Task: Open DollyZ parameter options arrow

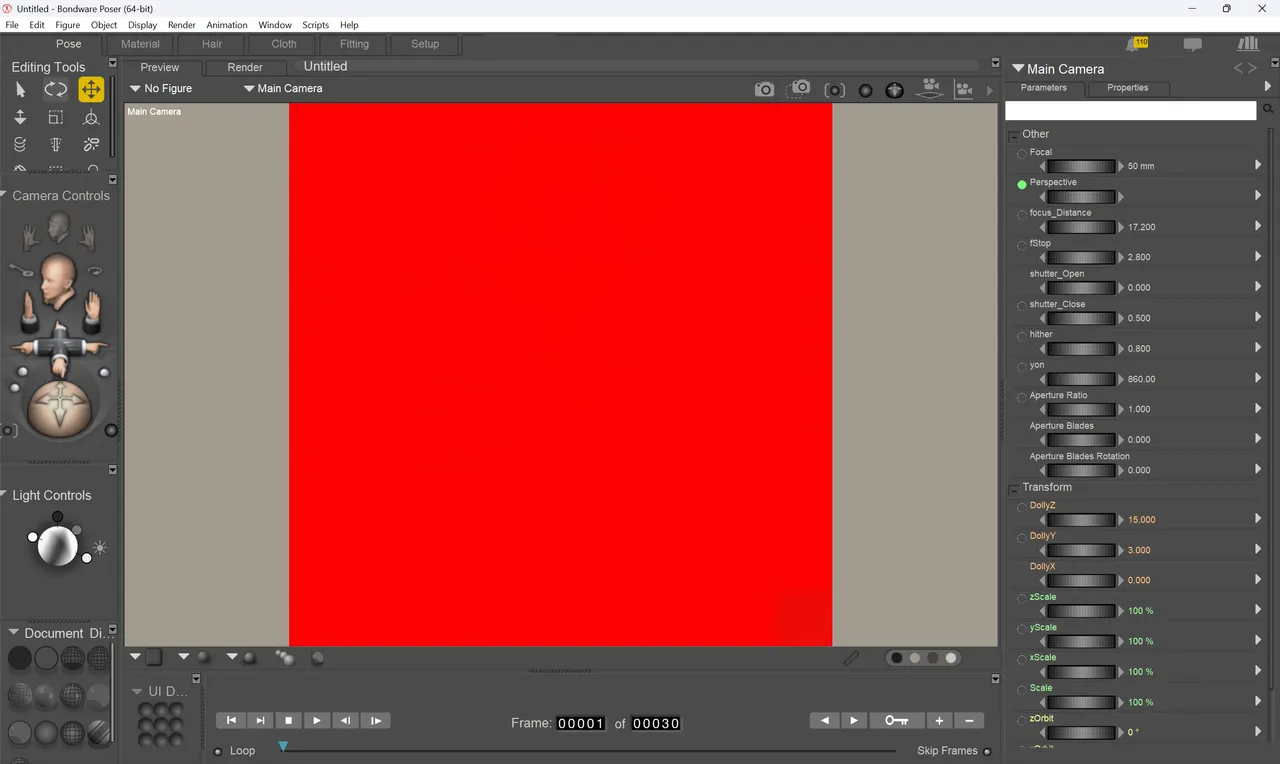Action: click(x=1258, y=518)
